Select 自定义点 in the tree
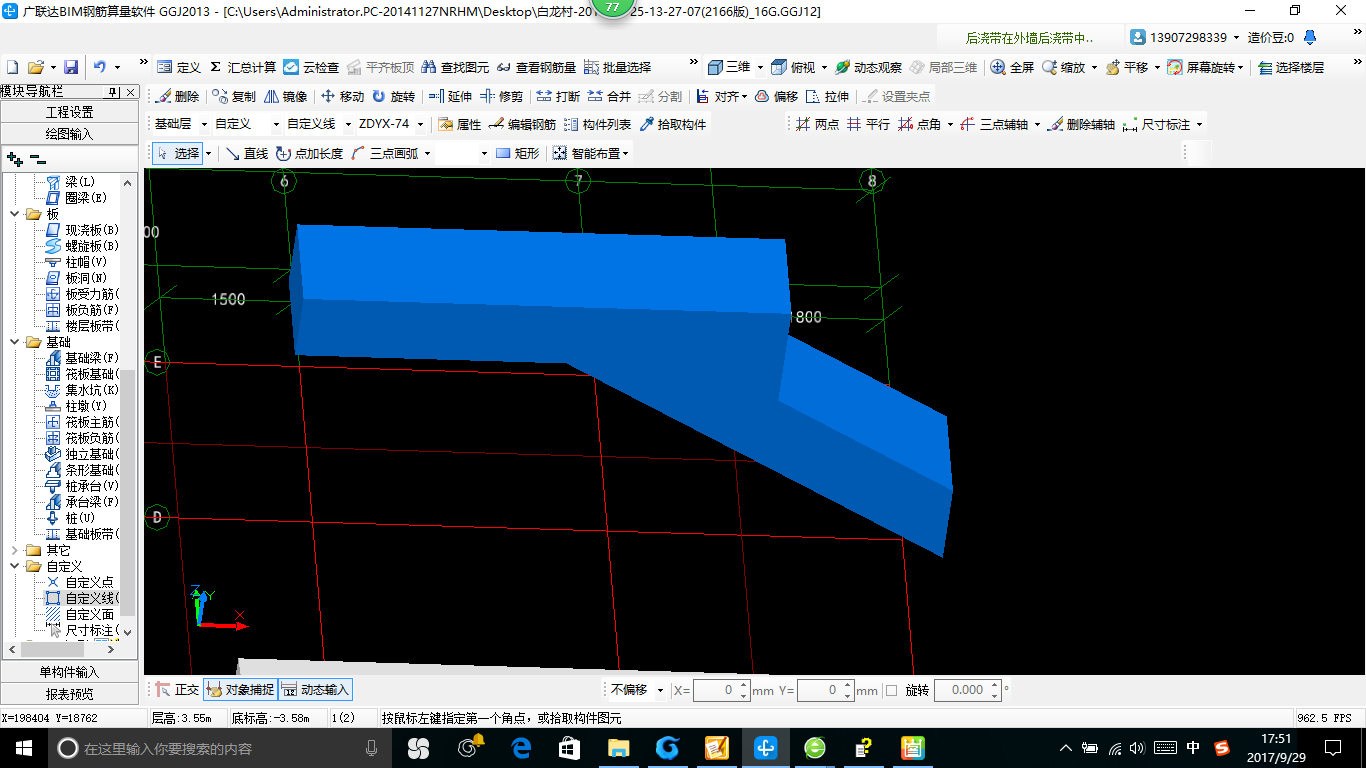Image resolution: width=1366 pixels, height=768 pixels. (80, 582)
